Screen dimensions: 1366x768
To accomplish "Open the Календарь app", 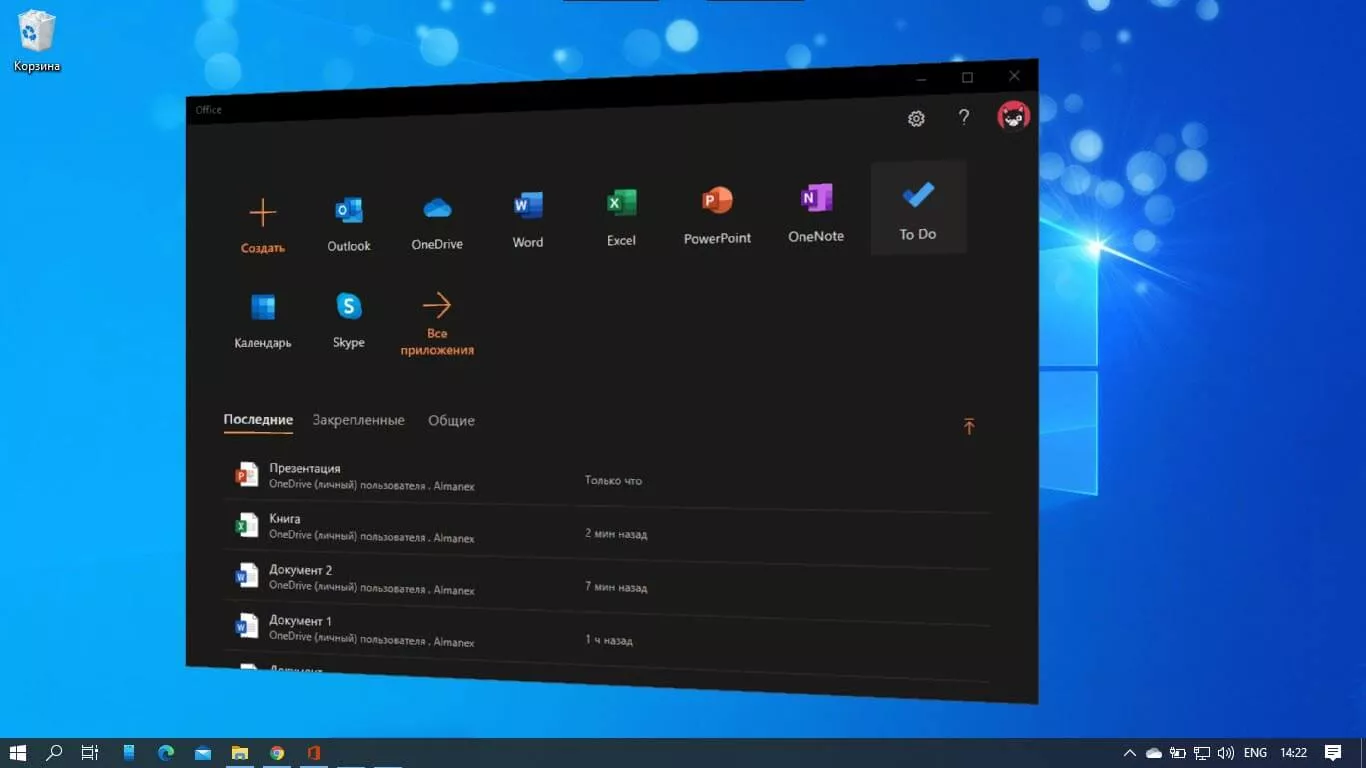I will click(x=263, y=320).
